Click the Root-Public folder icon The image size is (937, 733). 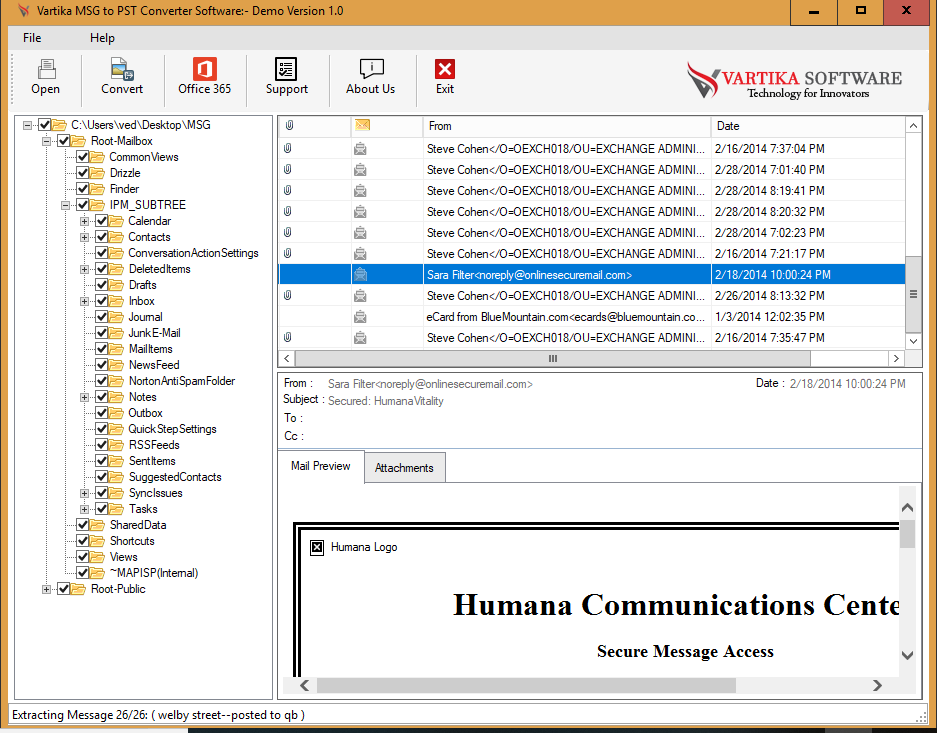78,589
